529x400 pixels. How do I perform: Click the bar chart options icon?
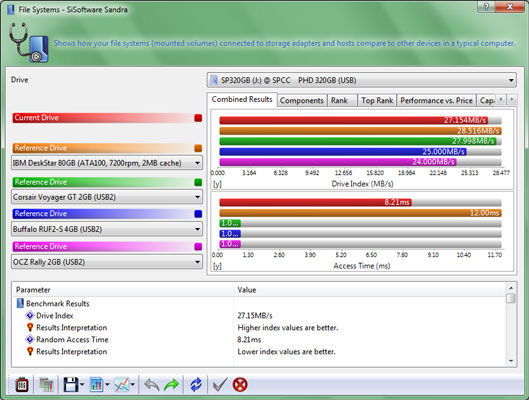[x=96, y=384]
